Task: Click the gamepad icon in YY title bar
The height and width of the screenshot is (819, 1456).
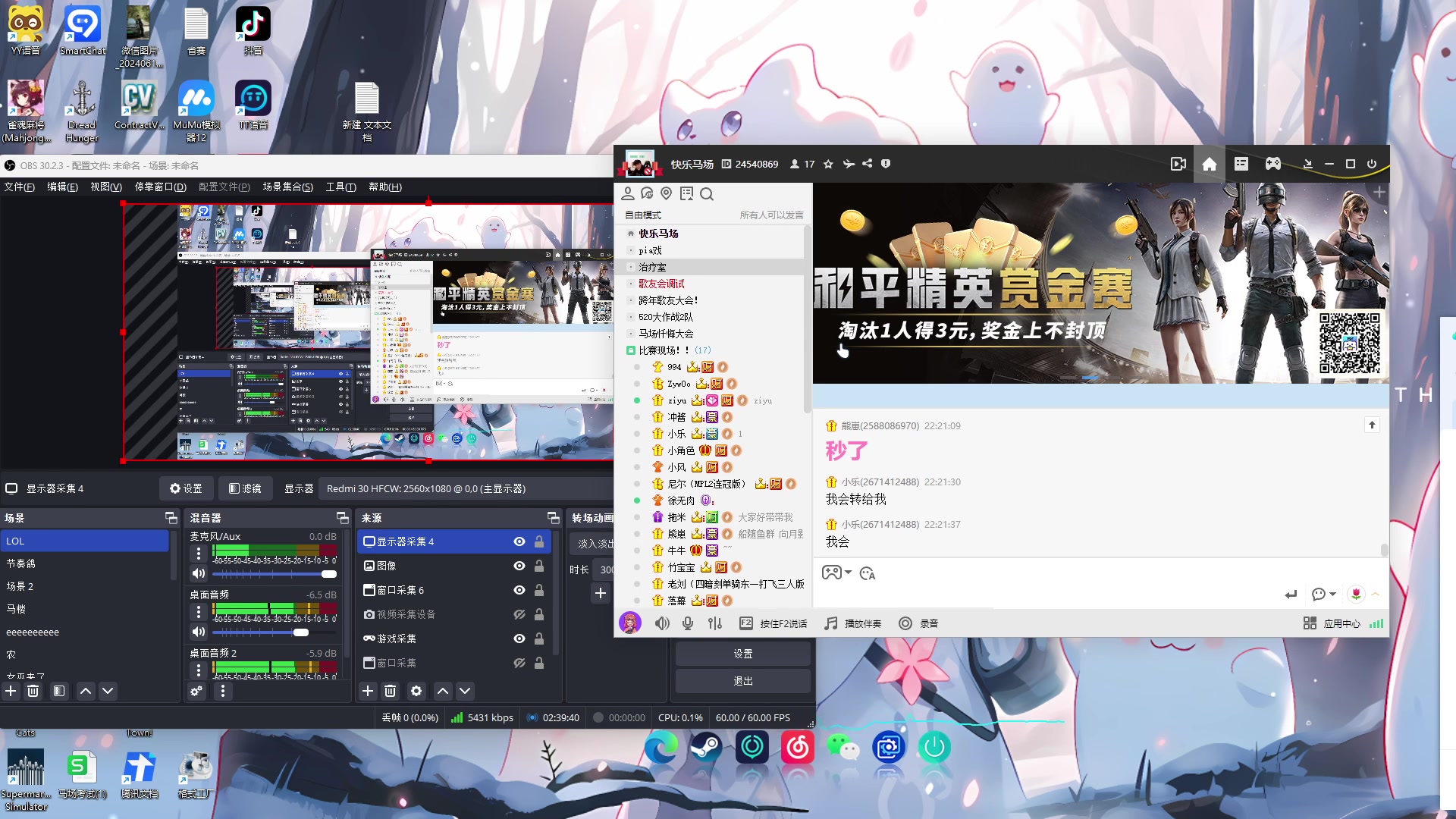Action: pos(1272,164)
